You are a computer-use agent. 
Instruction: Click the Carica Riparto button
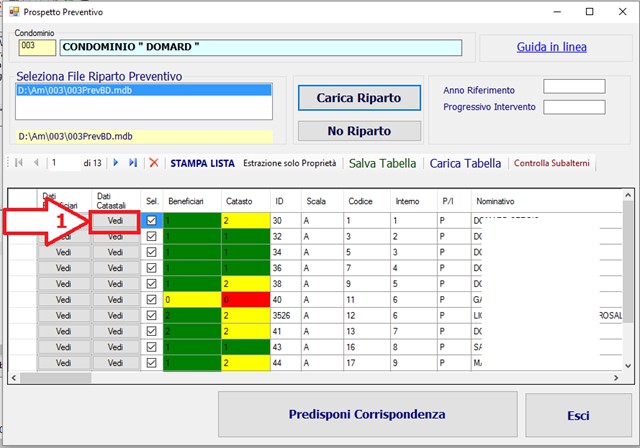[359, 98]
